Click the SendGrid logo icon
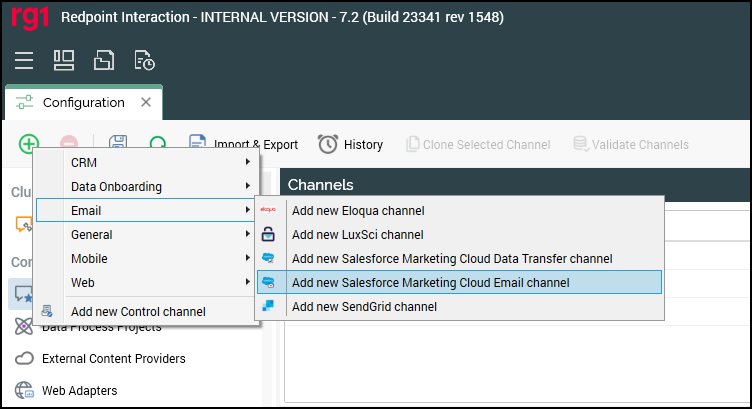Viewport: 752px width, 409px height. 268,307
